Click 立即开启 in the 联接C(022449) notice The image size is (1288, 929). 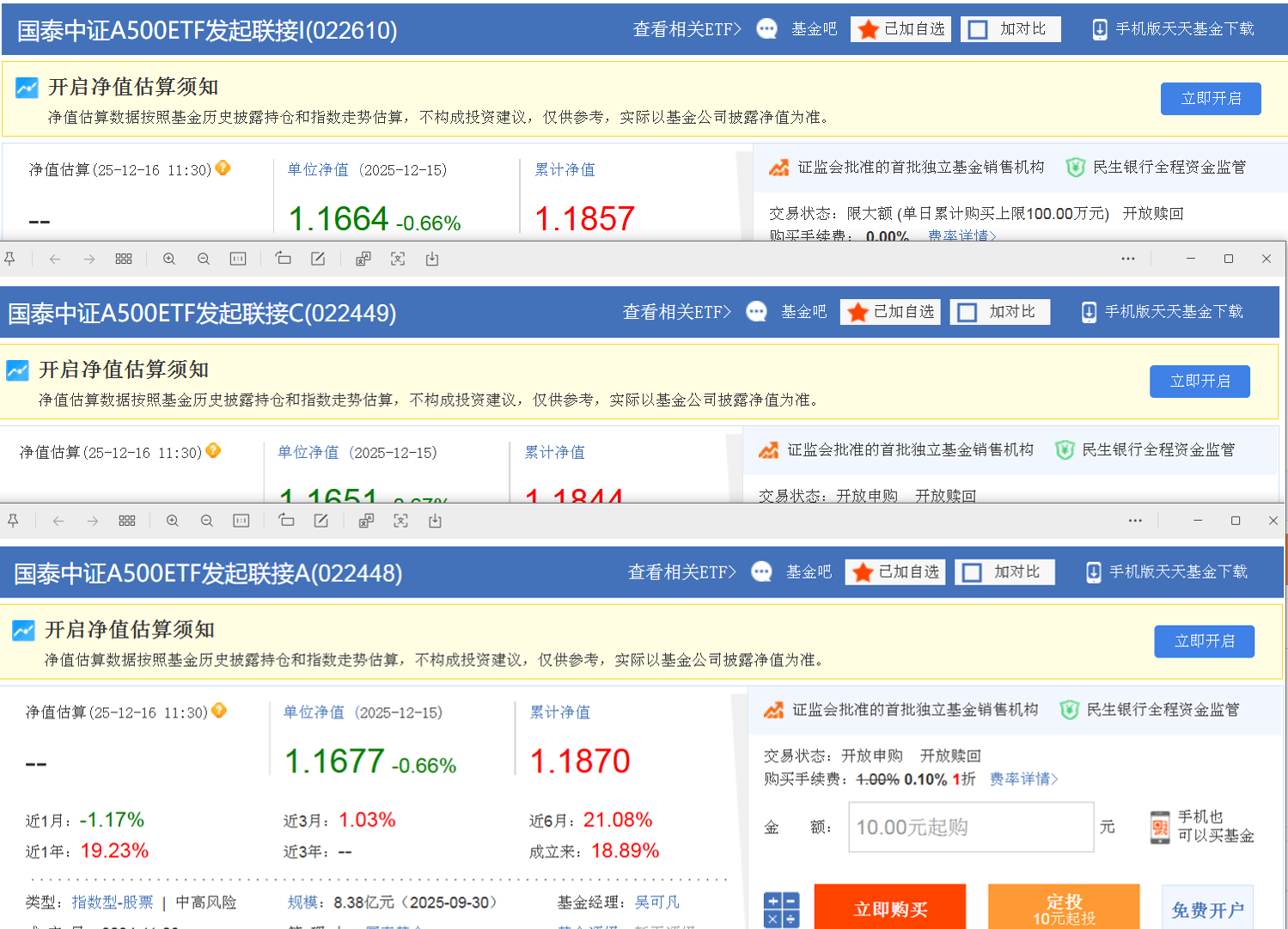[x=1199, y=382]
